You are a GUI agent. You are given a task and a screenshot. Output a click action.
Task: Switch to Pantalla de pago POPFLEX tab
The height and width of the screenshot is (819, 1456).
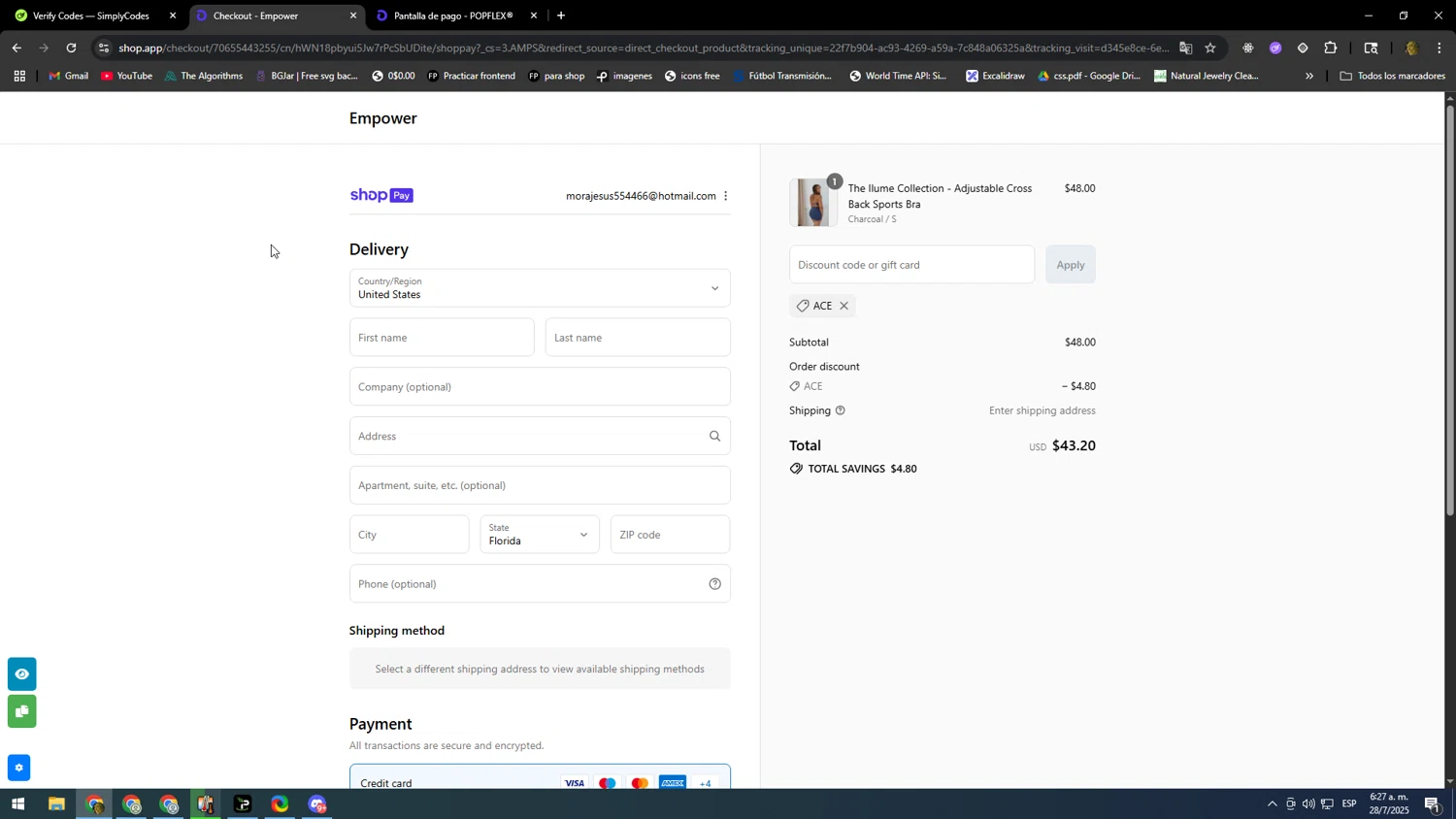click(454, 16)
